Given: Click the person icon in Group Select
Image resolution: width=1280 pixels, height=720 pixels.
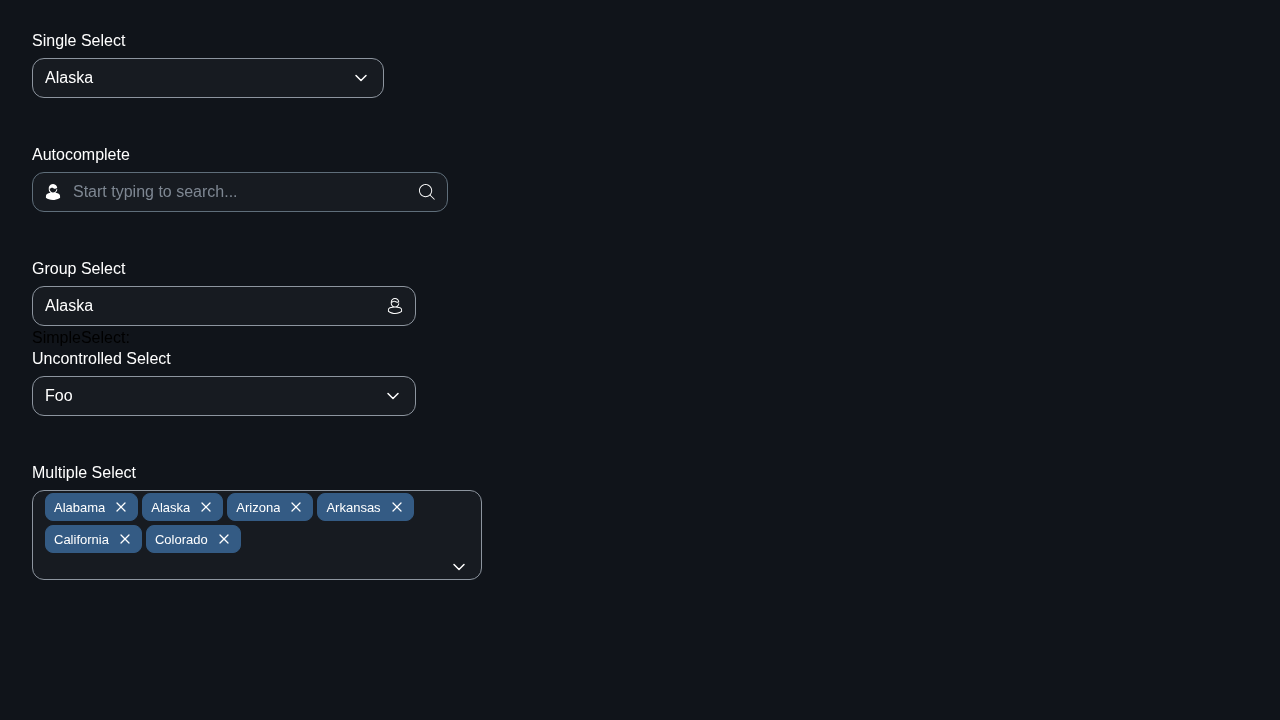Looking at the screenshot, I should point(395,306).
